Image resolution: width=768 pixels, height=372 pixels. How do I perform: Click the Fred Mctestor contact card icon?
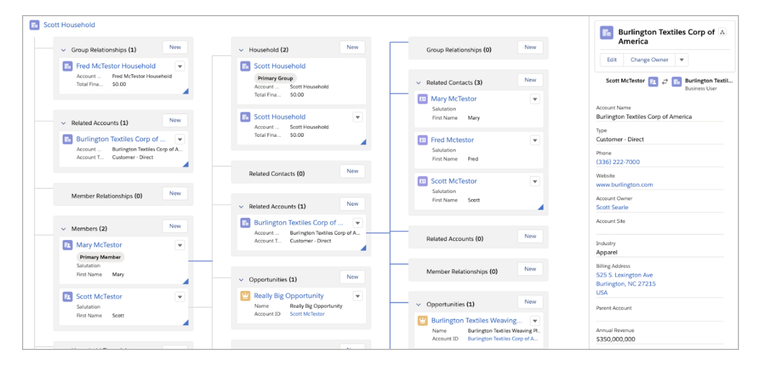pos(422,140)
